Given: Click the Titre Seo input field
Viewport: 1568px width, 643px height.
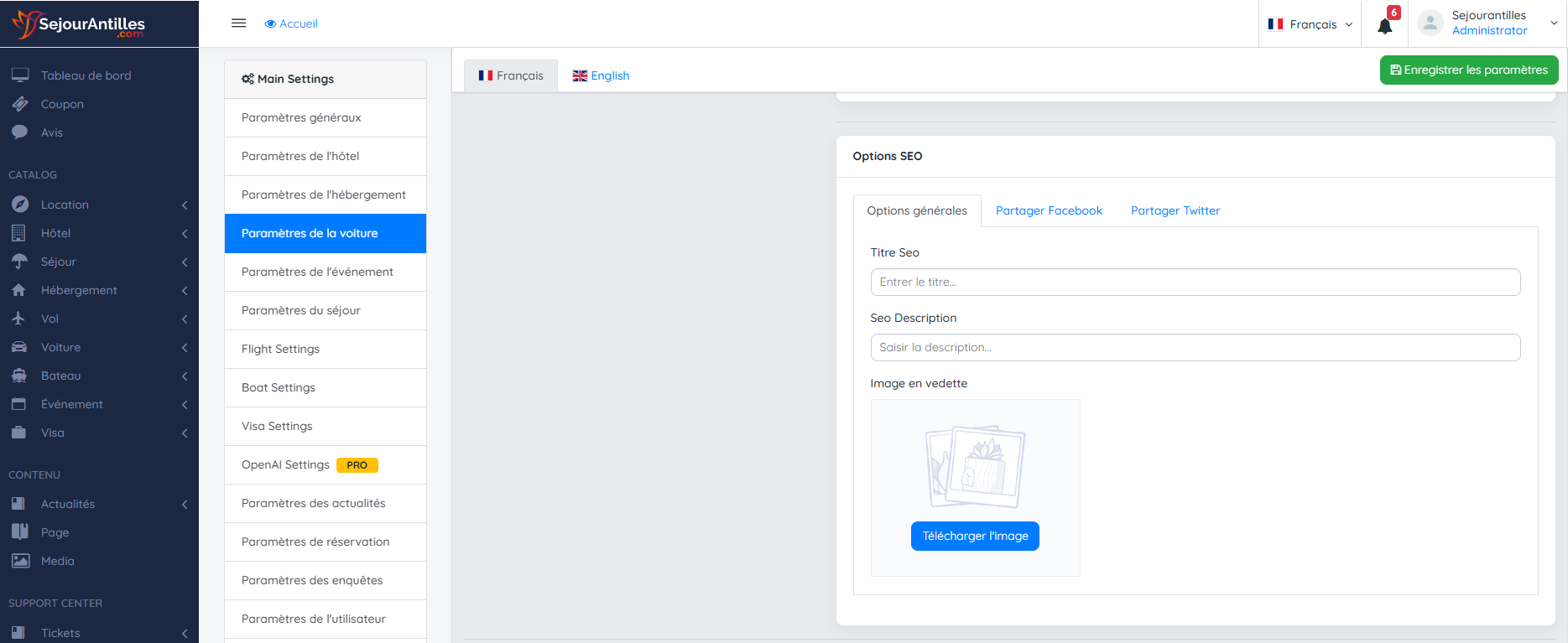Looking at the screenshot, I should pyautogui.click(x=1195, y=283).
